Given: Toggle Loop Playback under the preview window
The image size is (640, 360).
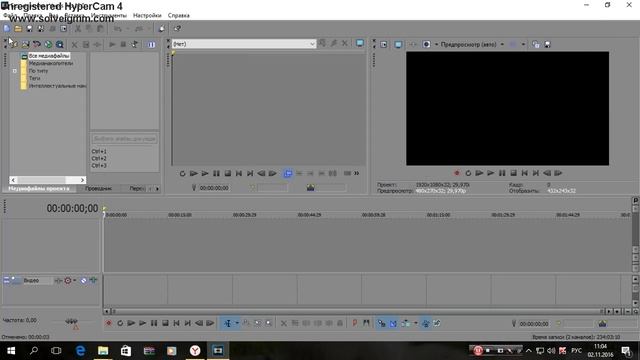Looking at the screenshot, I should pyautogui.click(x=468, y=173).
